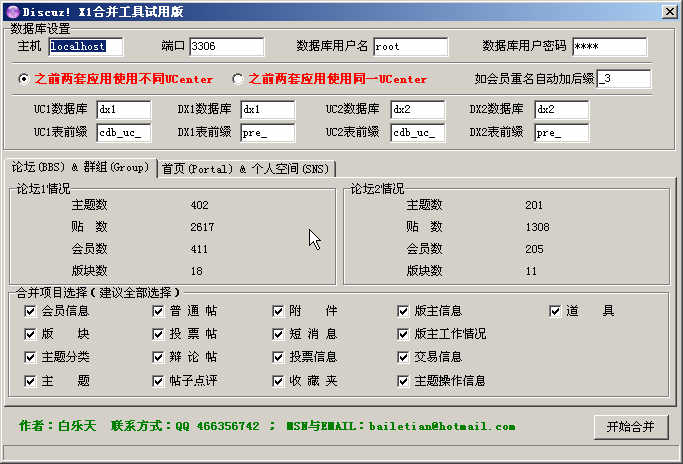Click the bailetian@hotmail.com email text
Image resolution: width=683 pixels, height=464 pixels.
tap(442, 426)
